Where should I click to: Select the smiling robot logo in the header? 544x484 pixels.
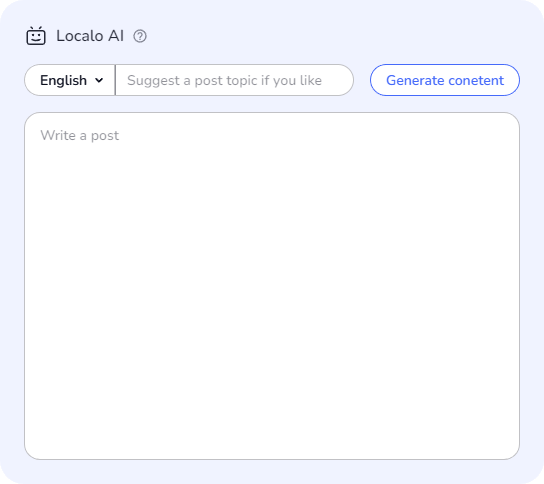pyautogui.click(x=36, y=36)
